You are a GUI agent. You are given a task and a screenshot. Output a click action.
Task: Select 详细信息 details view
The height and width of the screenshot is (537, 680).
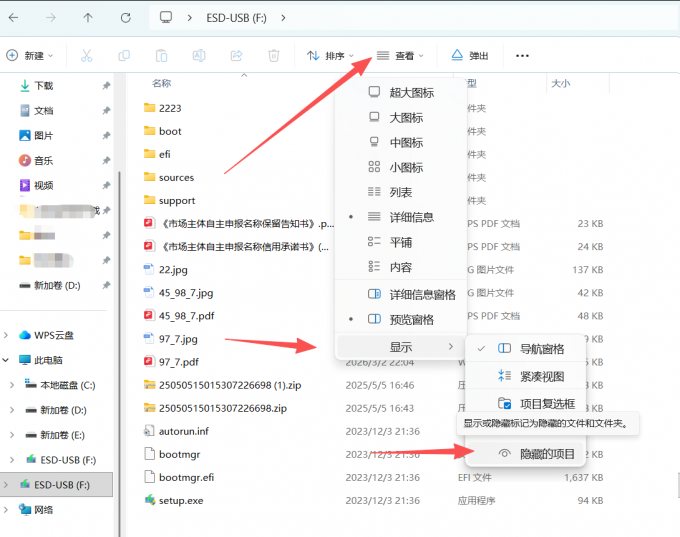click(401, 217)
